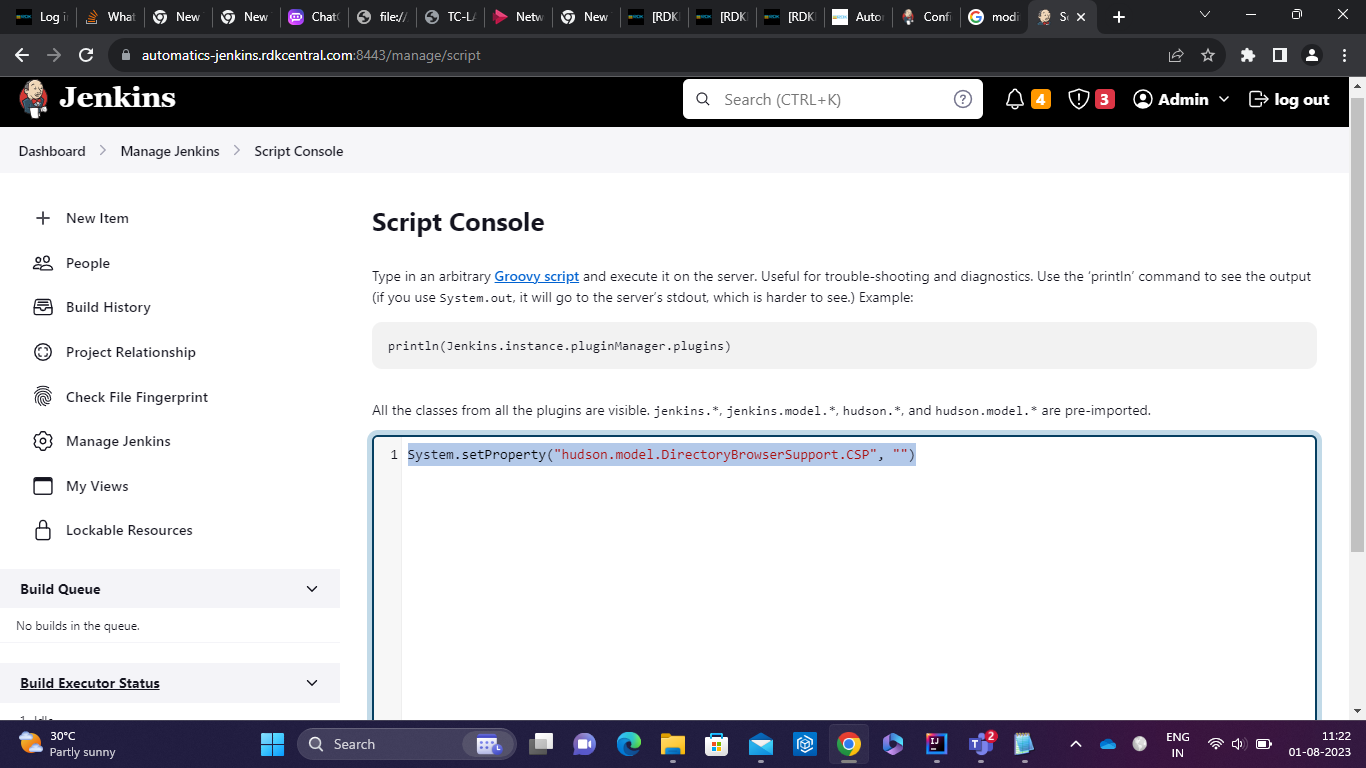Click the Check File Fingerprint icon
1366x768 pixels.
(43, 397)
